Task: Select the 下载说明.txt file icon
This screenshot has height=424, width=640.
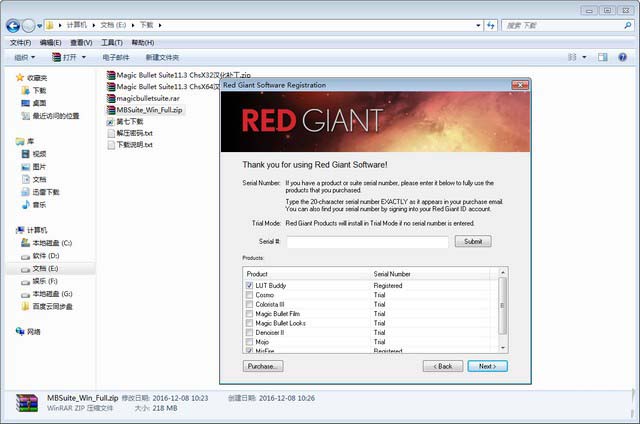Action: coord(111,145)
